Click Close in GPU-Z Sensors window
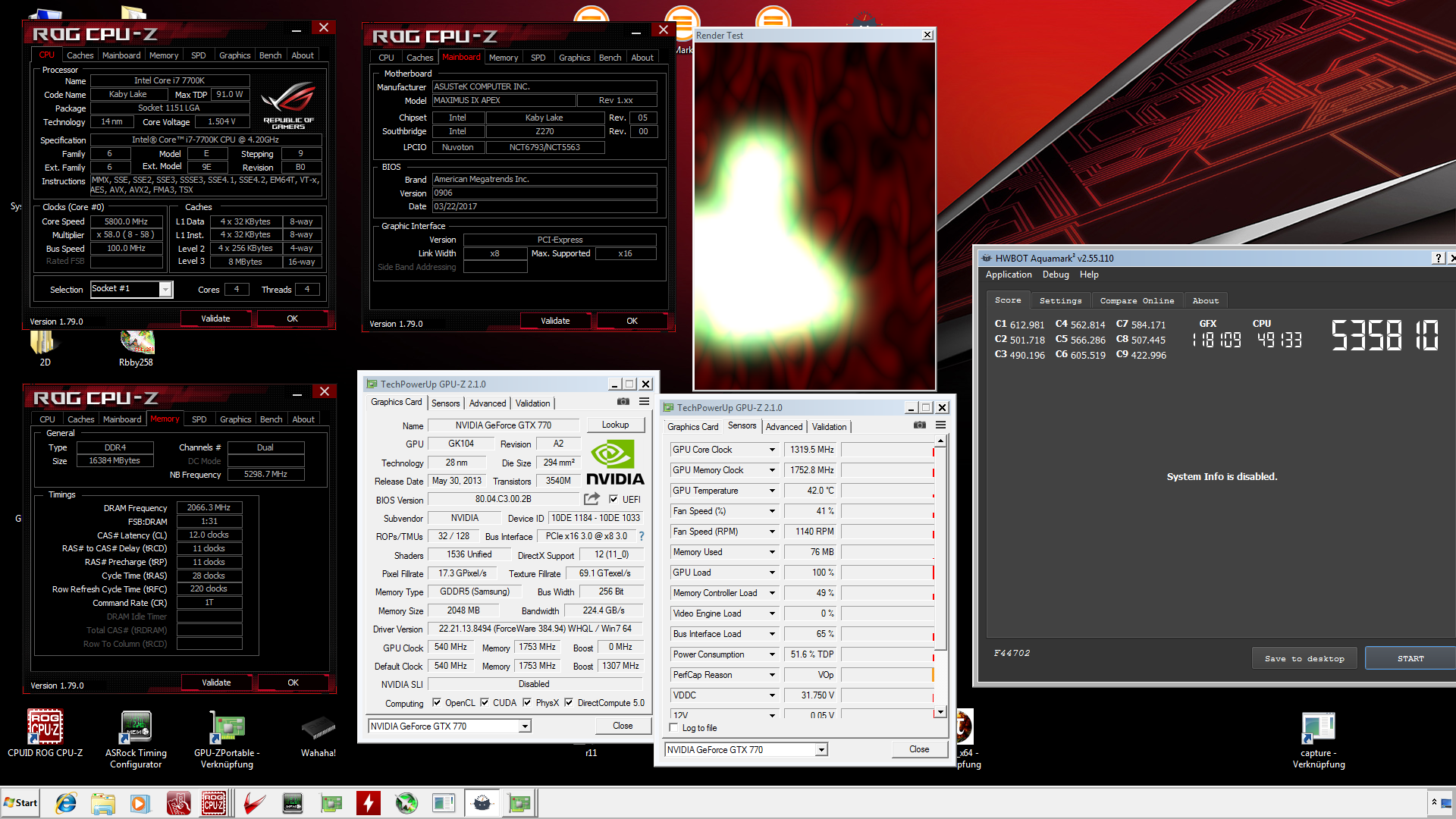1456x819 pixels. click(919, 749)
